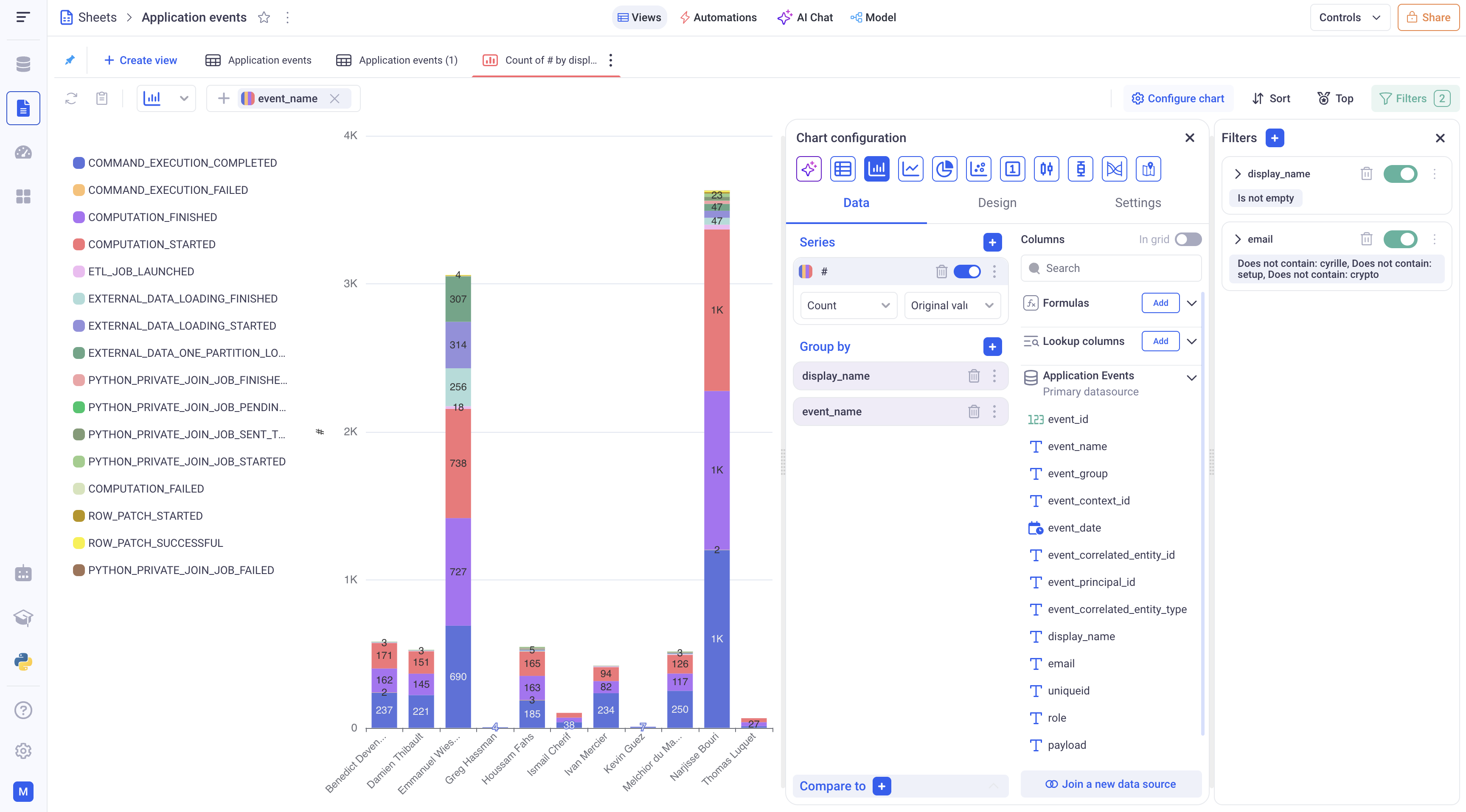Open the Python icon in left sidebar
1466x812 pixels.
(x=23, y=661)
